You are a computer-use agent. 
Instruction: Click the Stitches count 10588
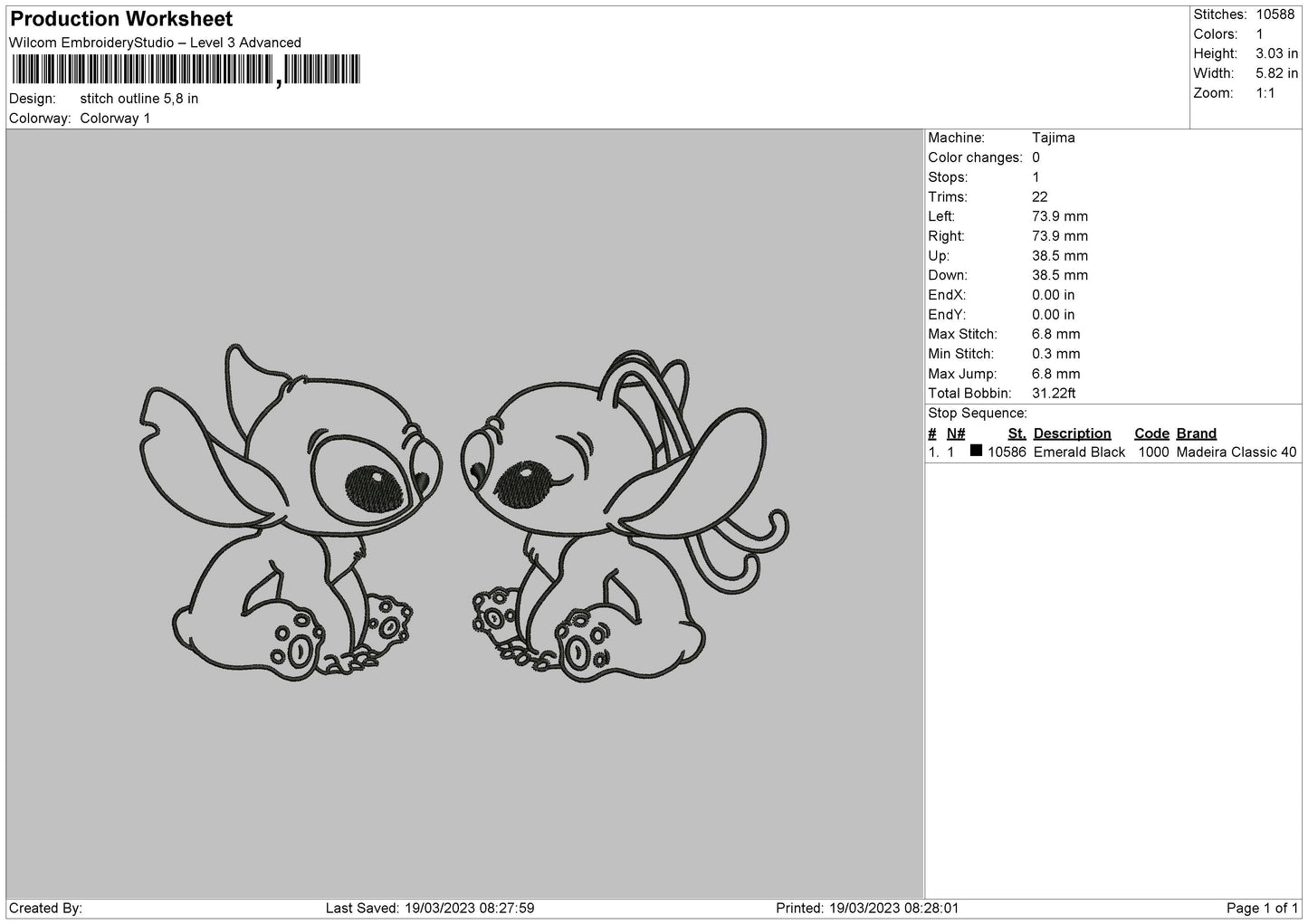pyautogui.click(x=1275, y=14)
